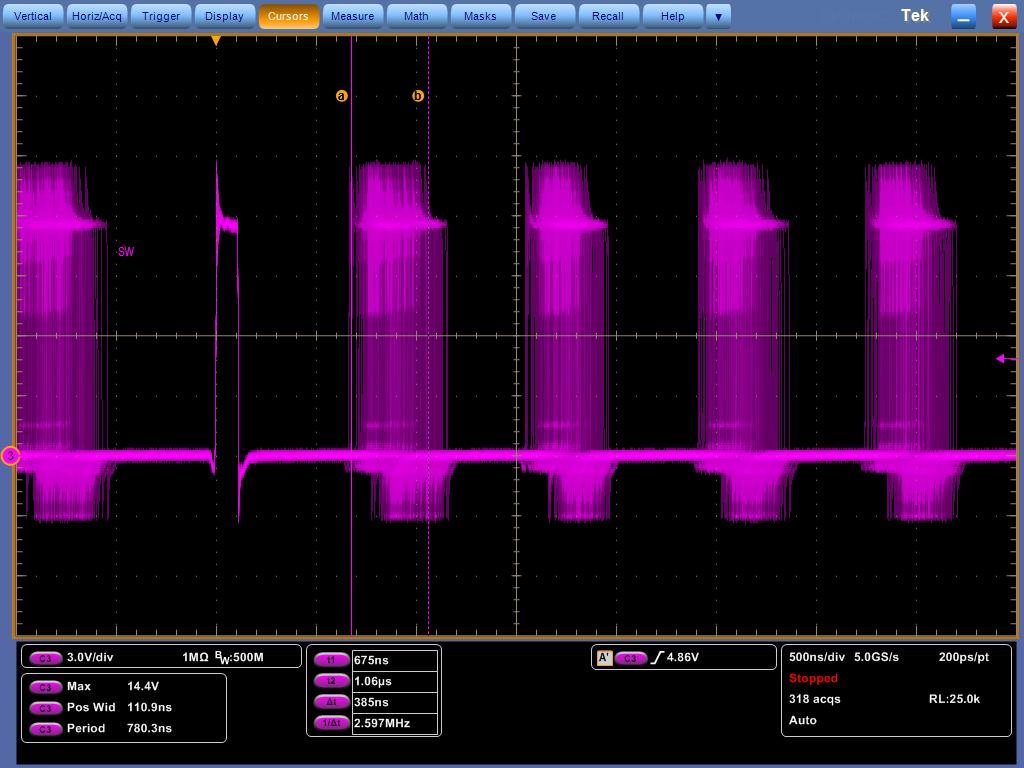Click the t2 cursor badge
The height and width of the screenshot is (768, 1024).
331,681
